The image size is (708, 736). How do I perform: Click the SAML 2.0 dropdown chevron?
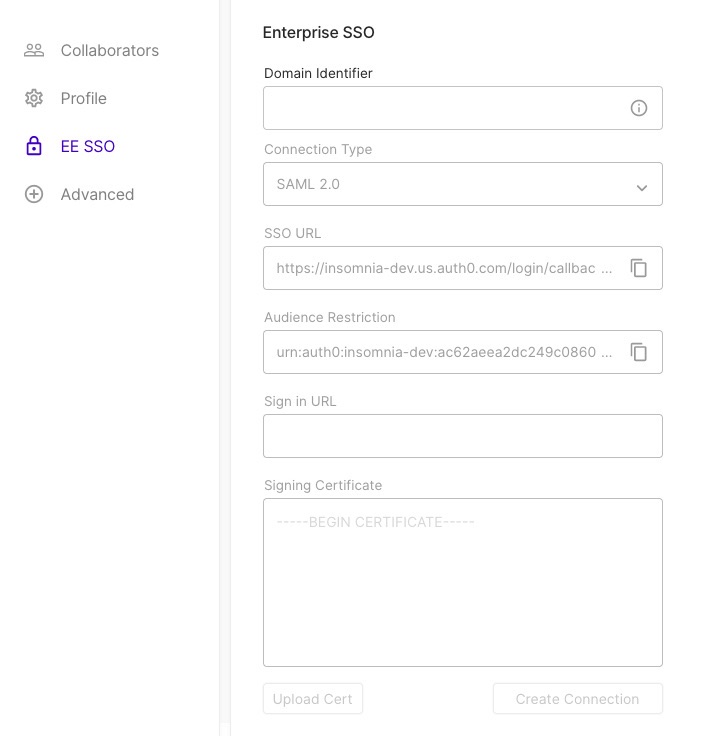click(x=642, y=188)
